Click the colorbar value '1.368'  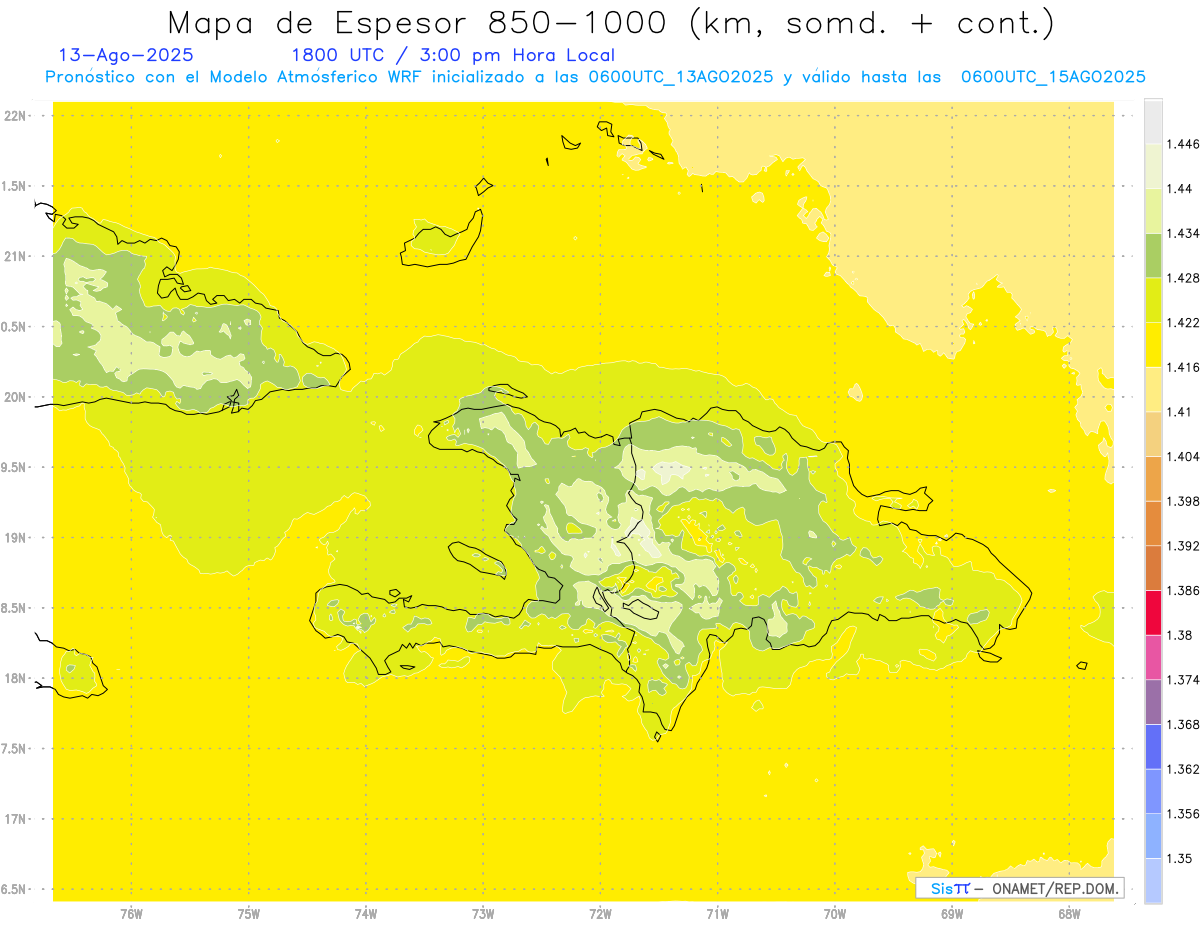pos(1184,724)
